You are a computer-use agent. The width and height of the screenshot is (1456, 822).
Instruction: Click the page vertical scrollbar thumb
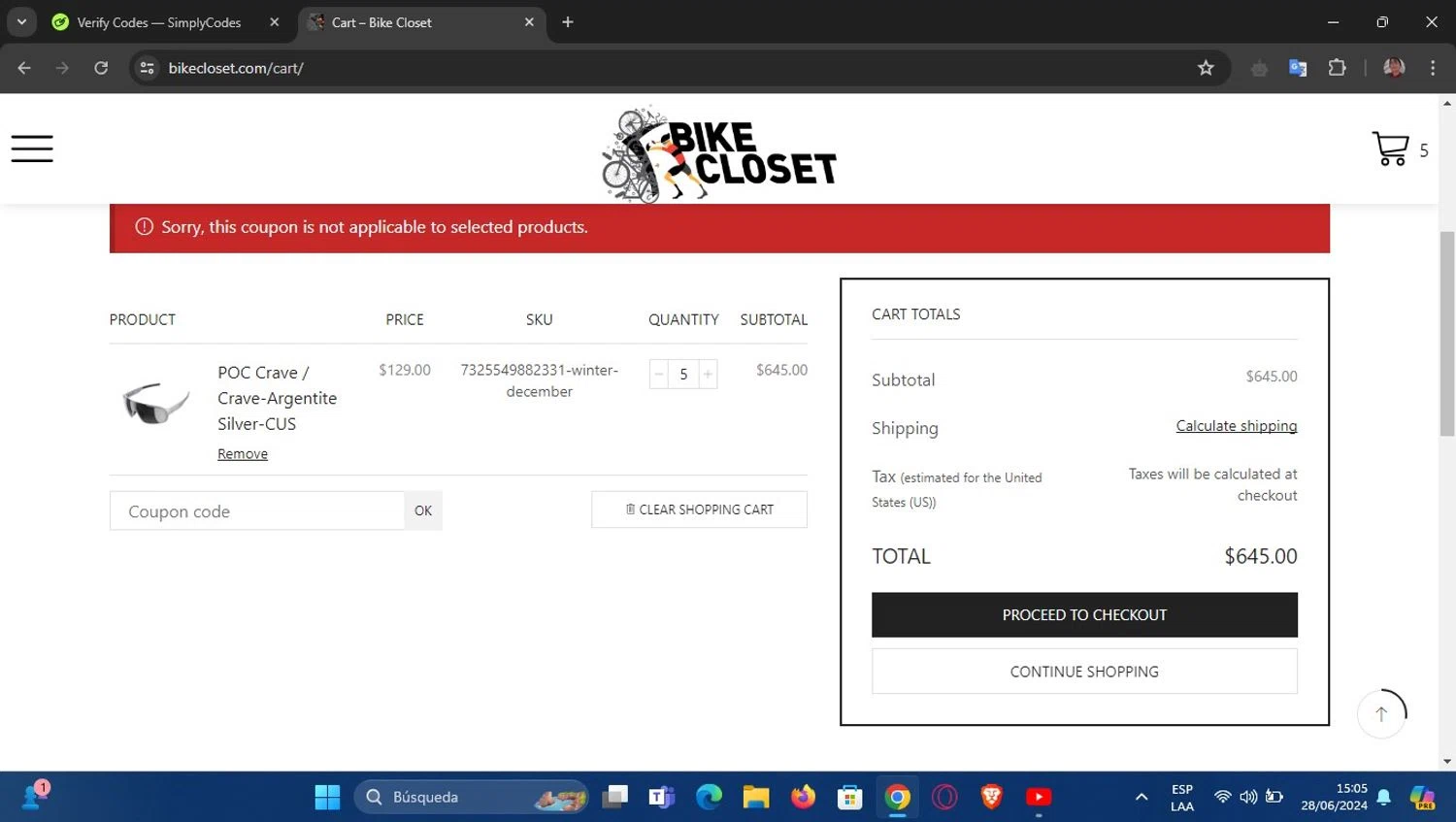point(1447,334)
